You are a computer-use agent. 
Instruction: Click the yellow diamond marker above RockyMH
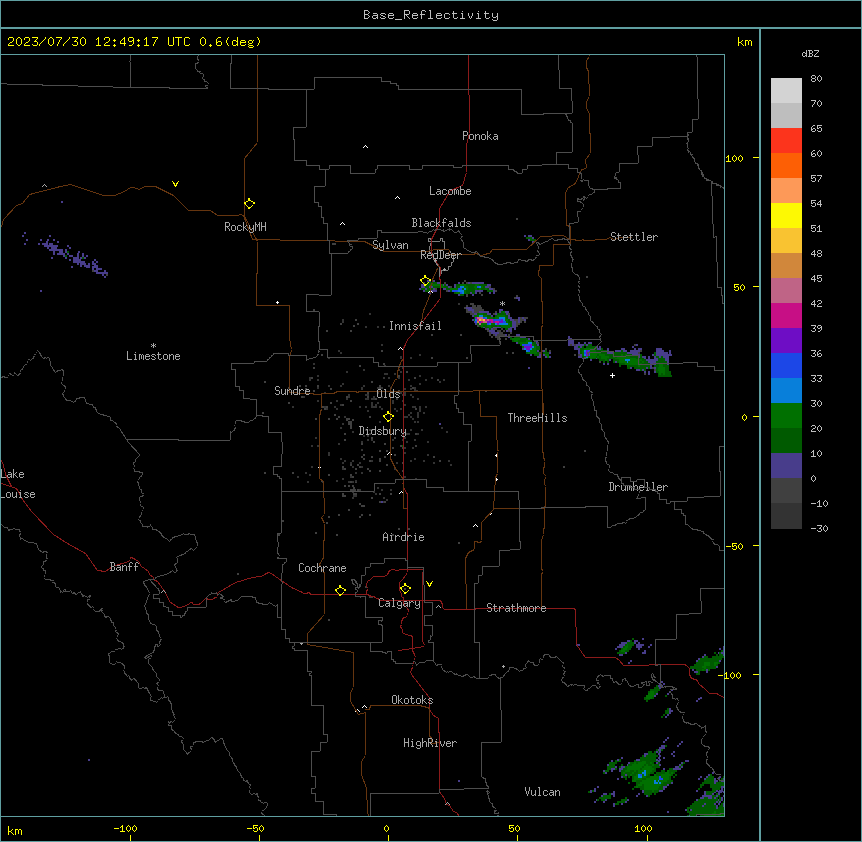pyautogui.click(x=249, y=203)
